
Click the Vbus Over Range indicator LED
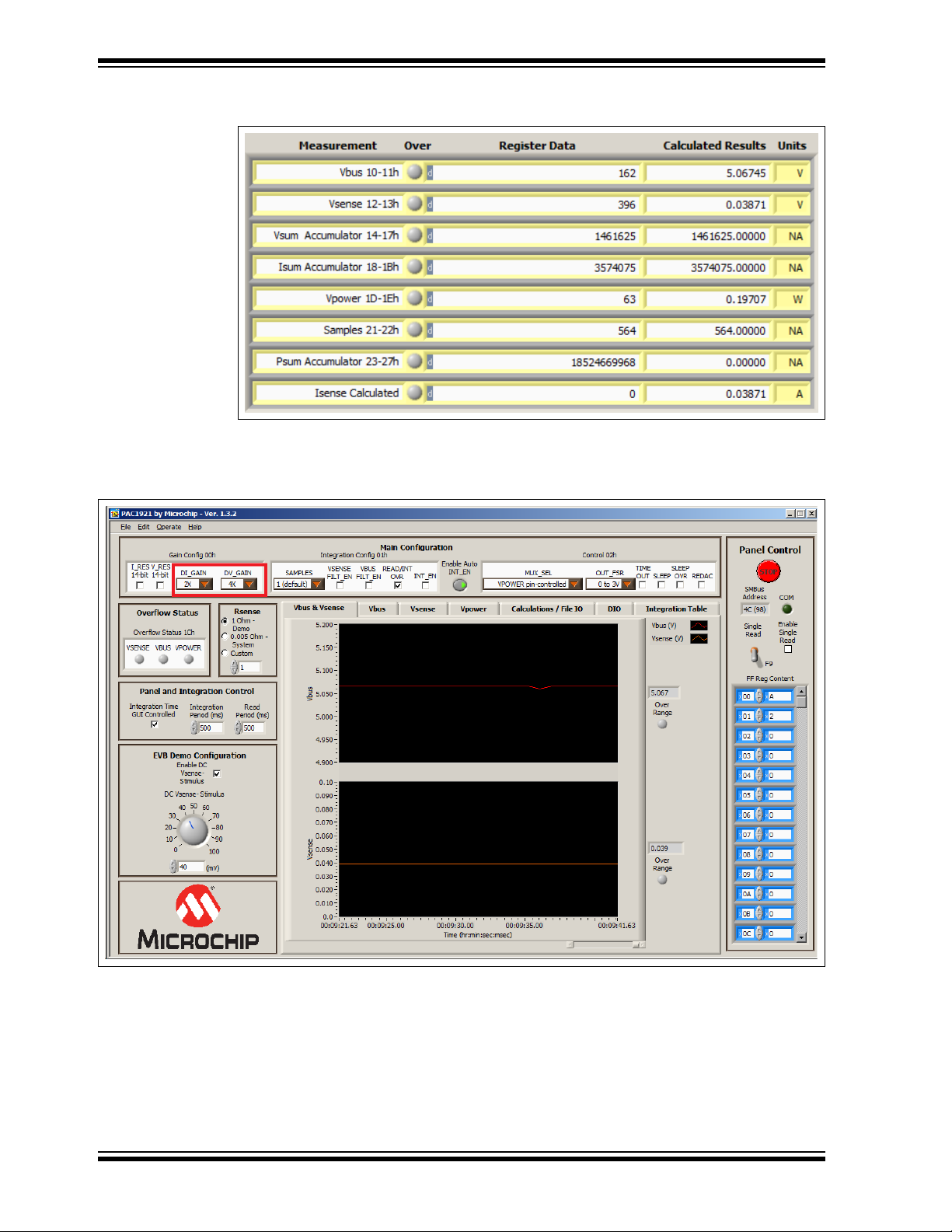coord(662,724)
